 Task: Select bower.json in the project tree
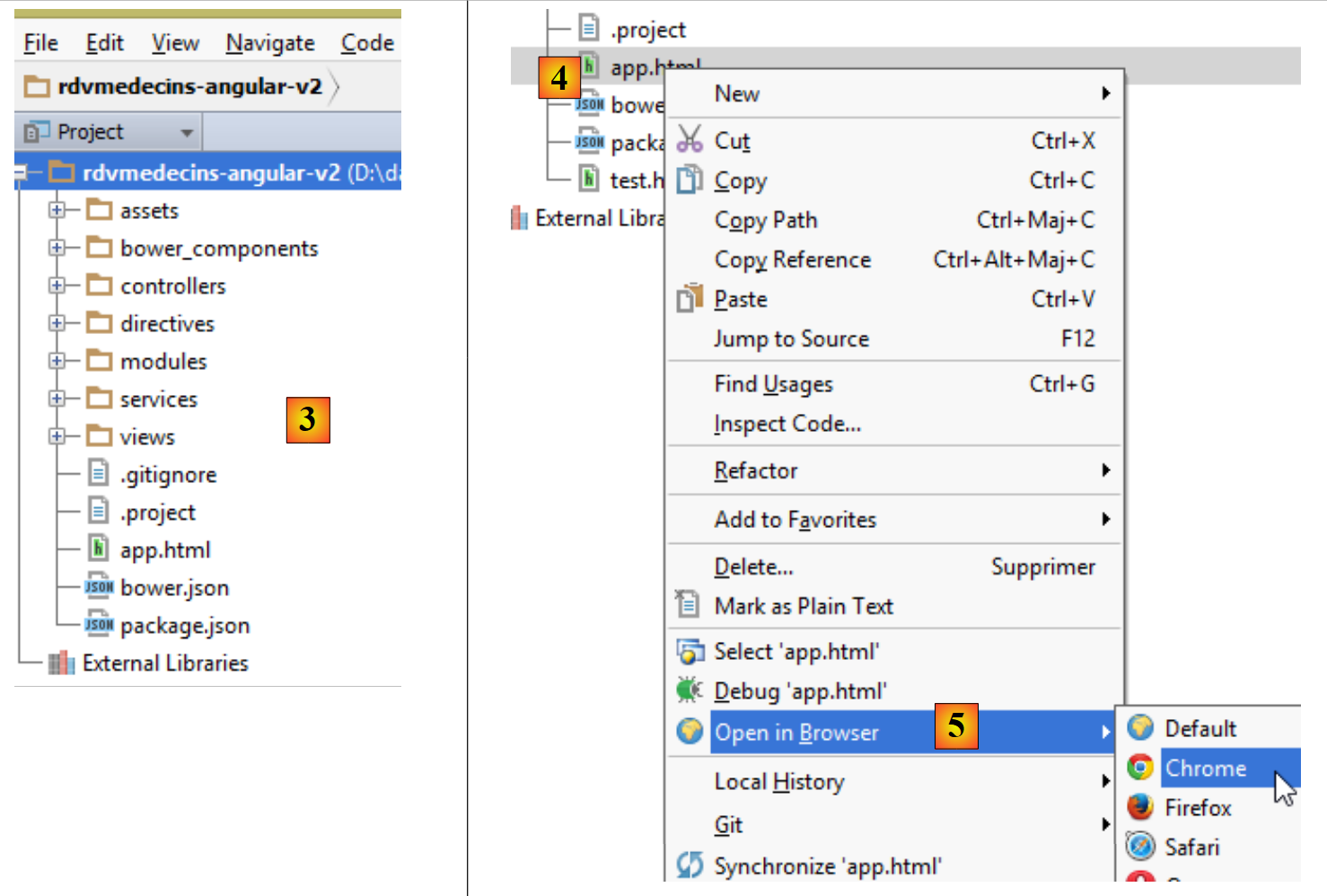(174, 588)
